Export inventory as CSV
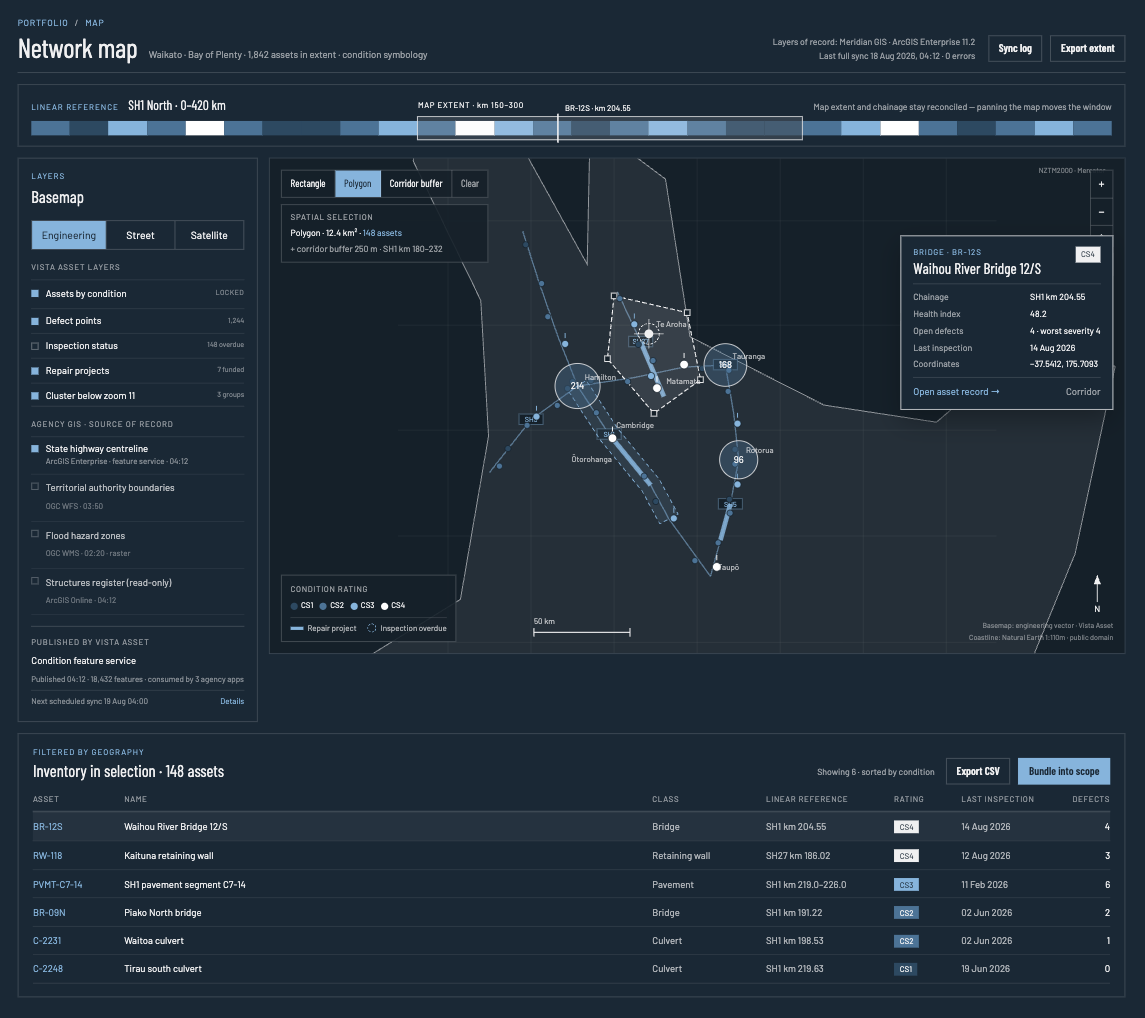This screenshot has width=1145, height=1018. pyautogui.click(x=978, y=771)
